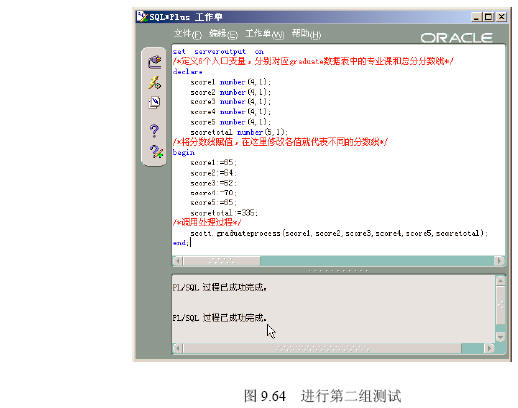Click the output pane horizontal scroll right arrow
The width and height of the screenshot is (518, 408).
pyautogui.click(x=489, y=348)
